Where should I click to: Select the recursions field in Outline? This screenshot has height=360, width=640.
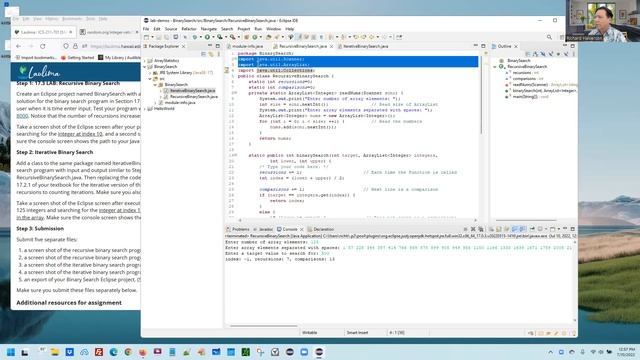[x=525, y=73]
